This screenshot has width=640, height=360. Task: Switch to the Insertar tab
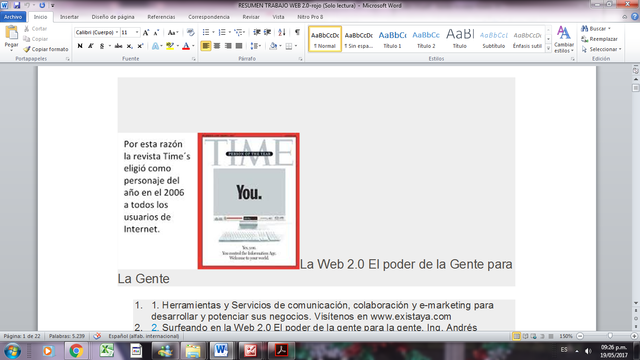click(69, 17)
